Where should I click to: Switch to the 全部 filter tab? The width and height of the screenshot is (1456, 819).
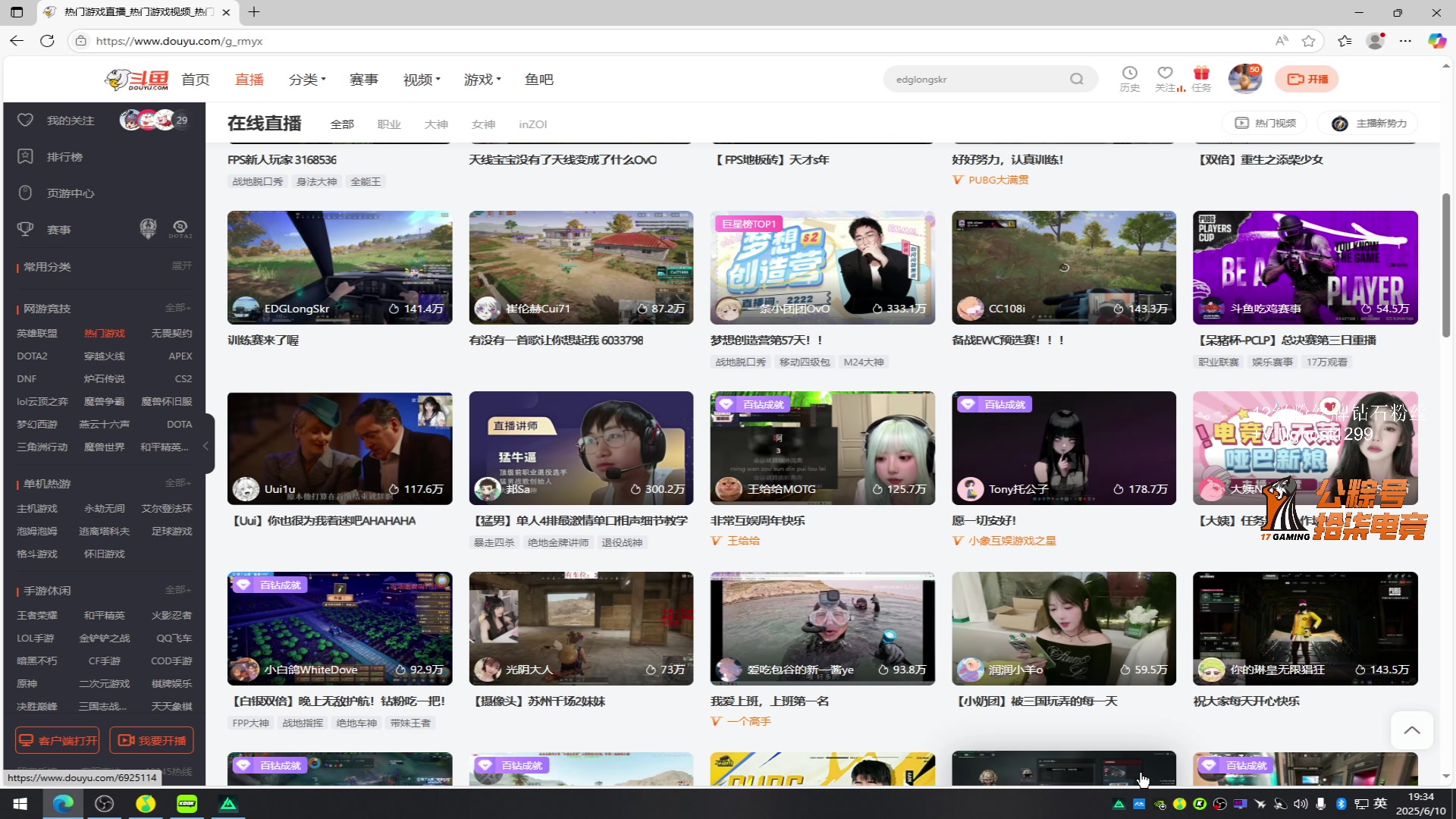(342, 124)
